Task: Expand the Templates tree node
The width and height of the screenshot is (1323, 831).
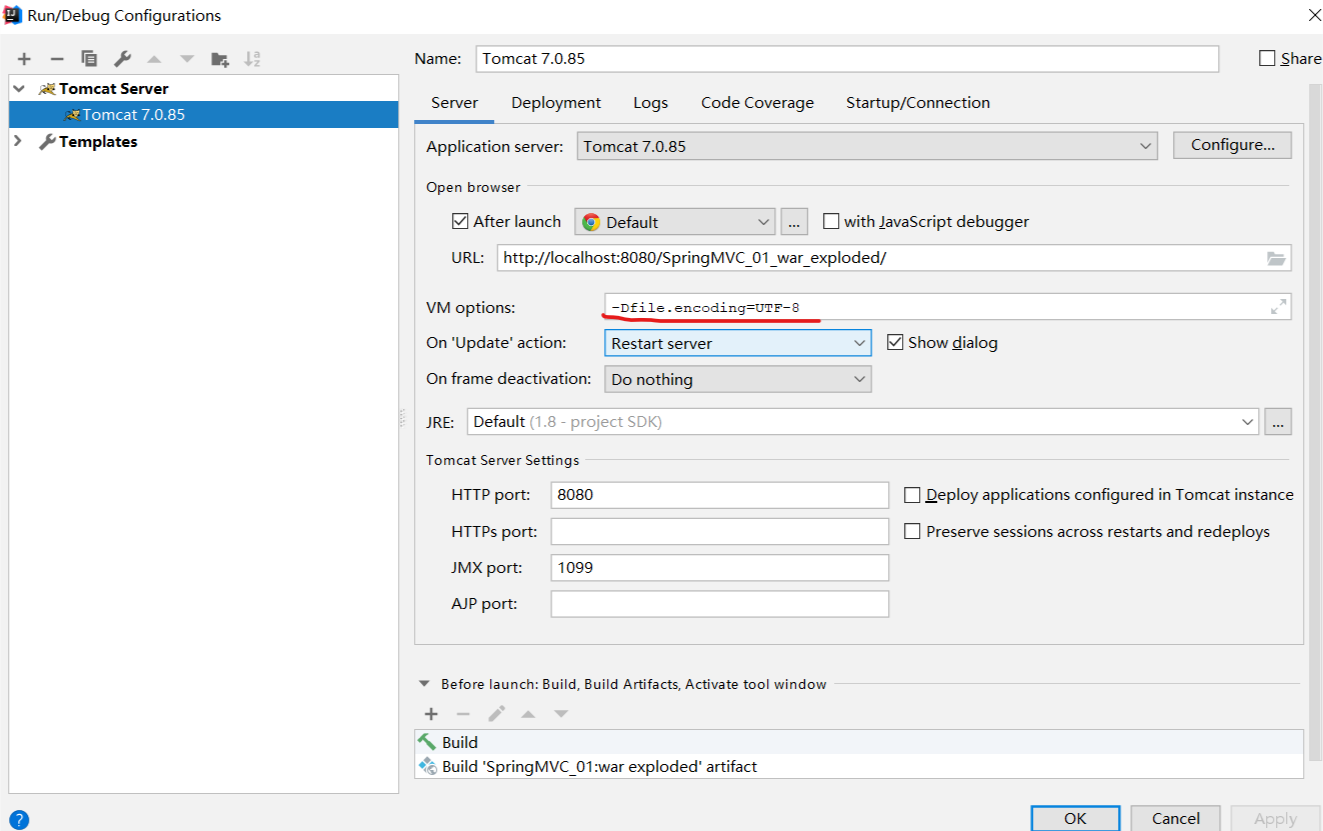Action: (x=19, y=142)
